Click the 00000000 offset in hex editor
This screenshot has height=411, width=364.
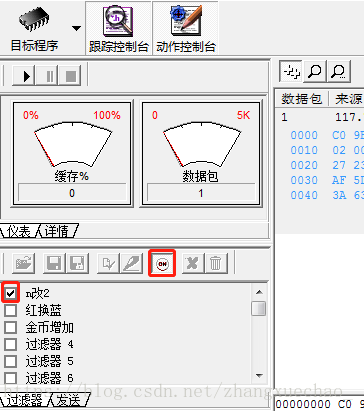(x=303, y=404)
